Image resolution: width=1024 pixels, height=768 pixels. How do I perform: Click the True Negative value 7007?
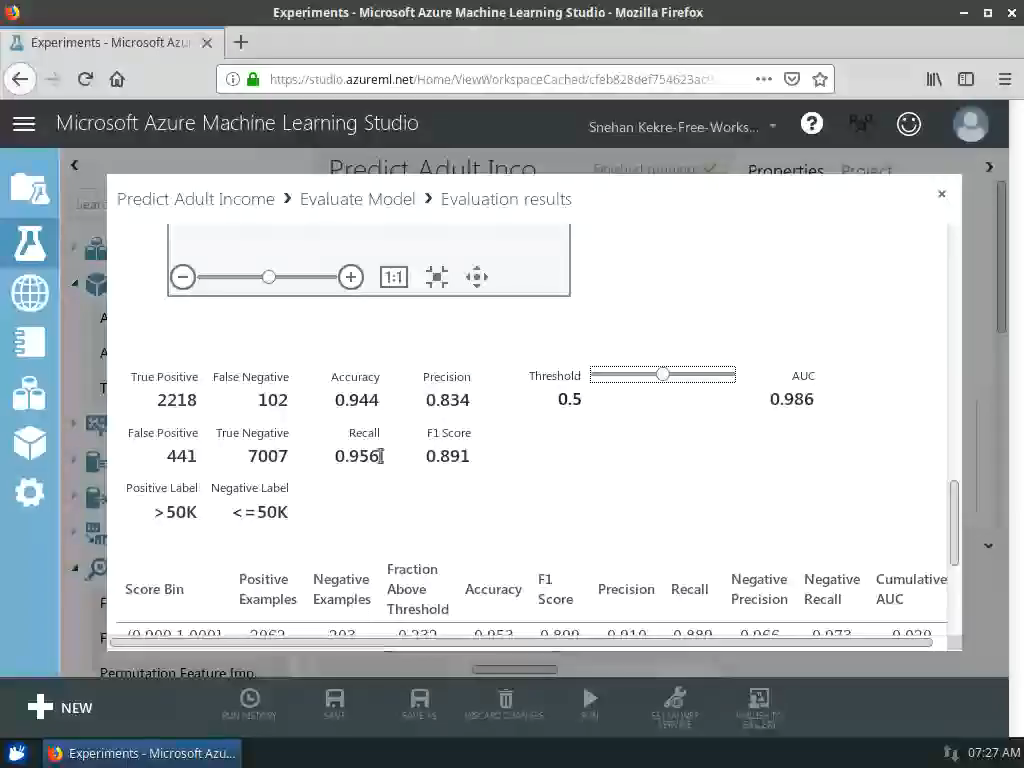(268, 456)
